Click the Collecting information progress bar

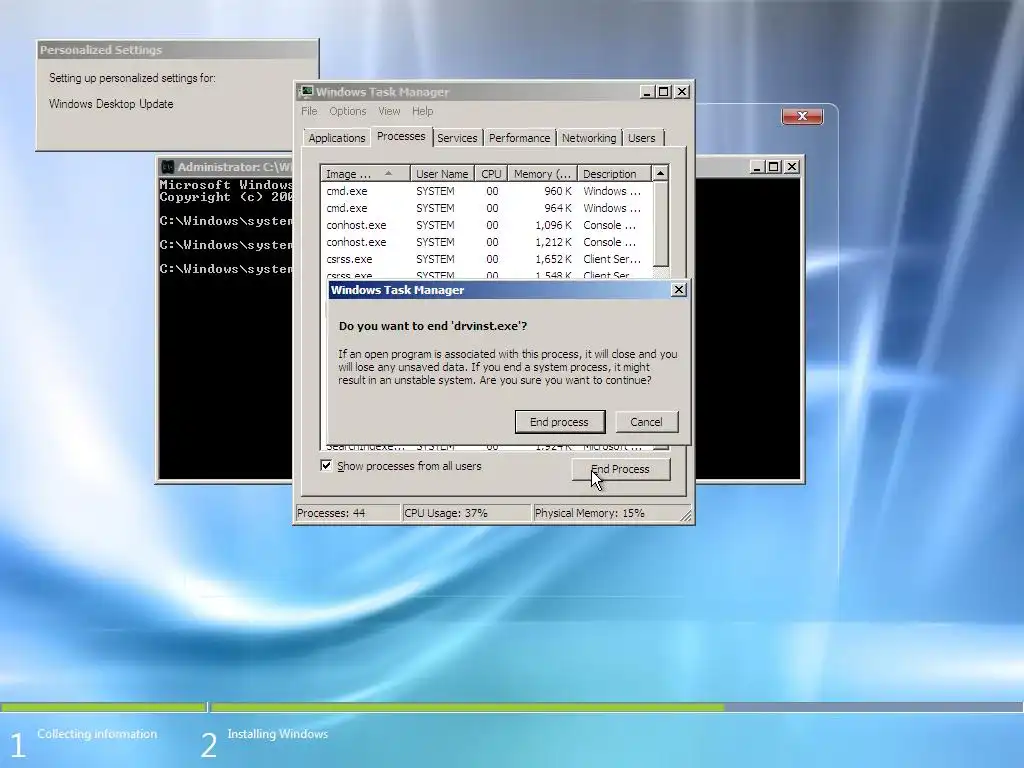(103, 707)
